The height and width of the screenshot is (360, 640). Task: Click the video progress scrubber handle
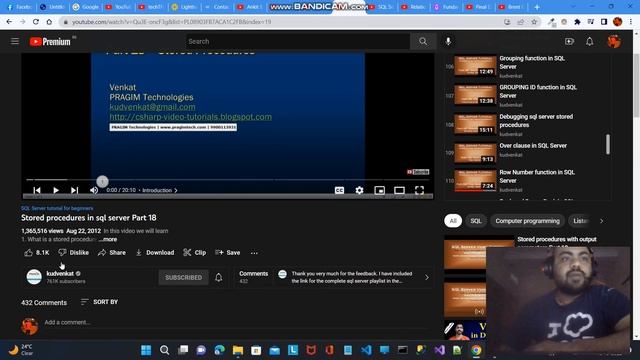click(102, 181)
